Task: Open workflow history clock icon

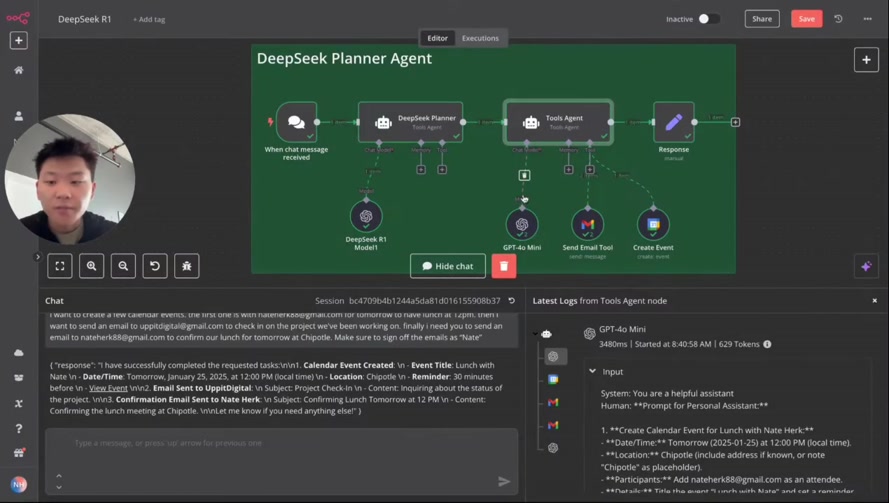Action: (838, 19)
